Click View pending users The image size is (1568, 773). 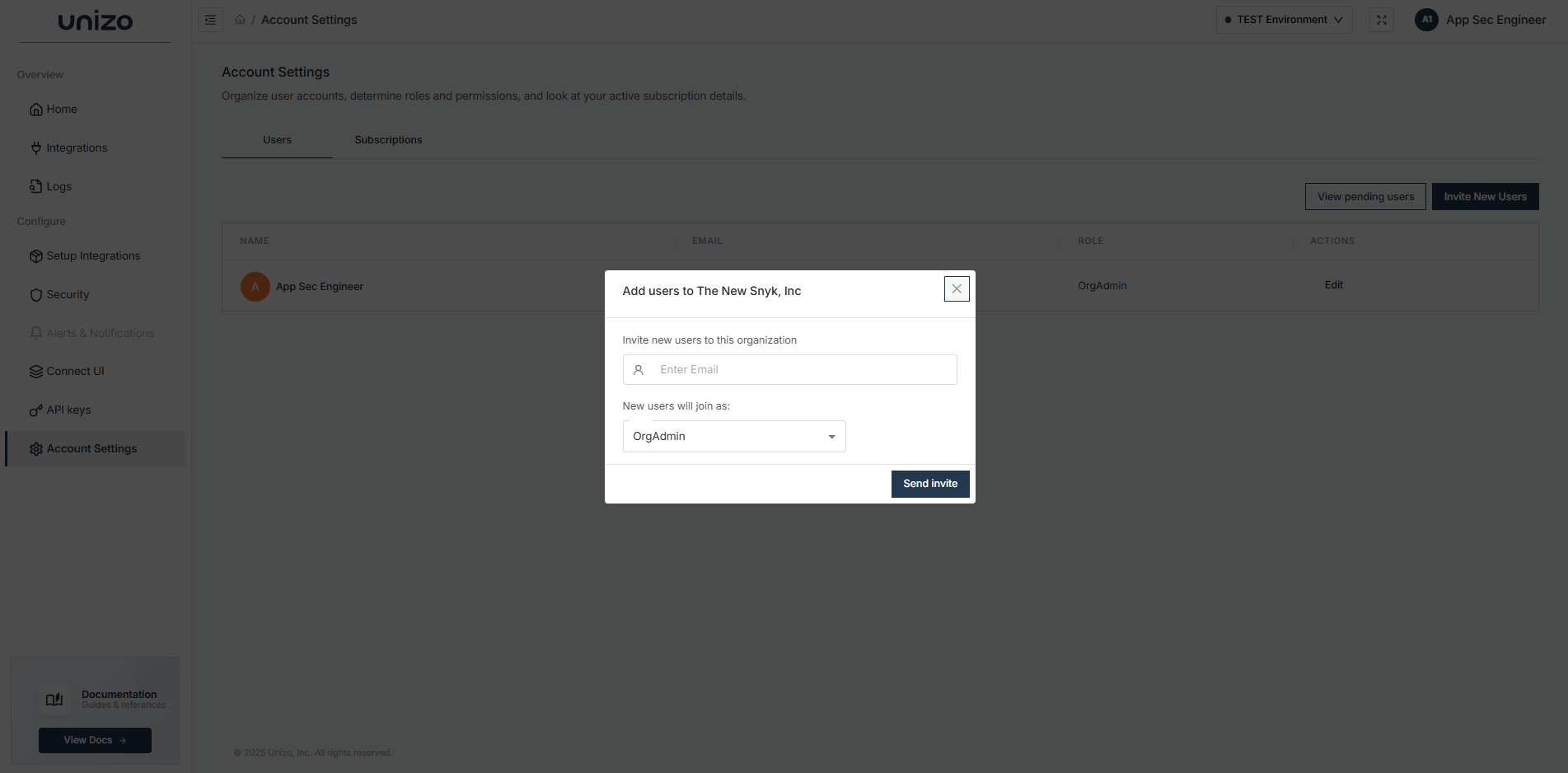1365,196
